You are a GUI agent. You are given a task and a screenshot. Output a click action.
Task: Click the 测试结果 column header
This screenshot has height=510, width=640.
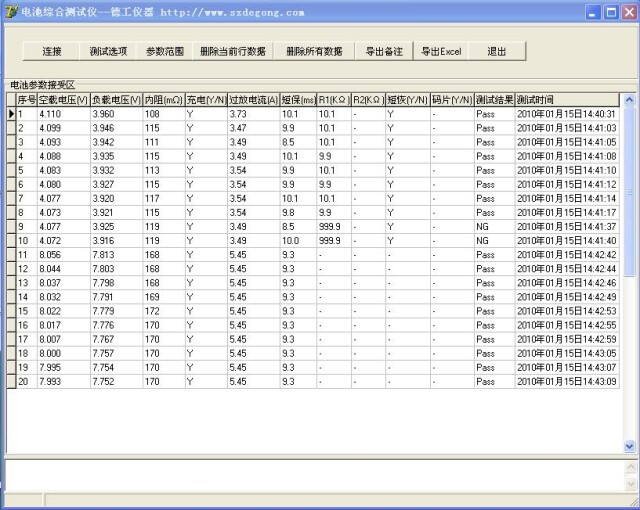(494, 100)
